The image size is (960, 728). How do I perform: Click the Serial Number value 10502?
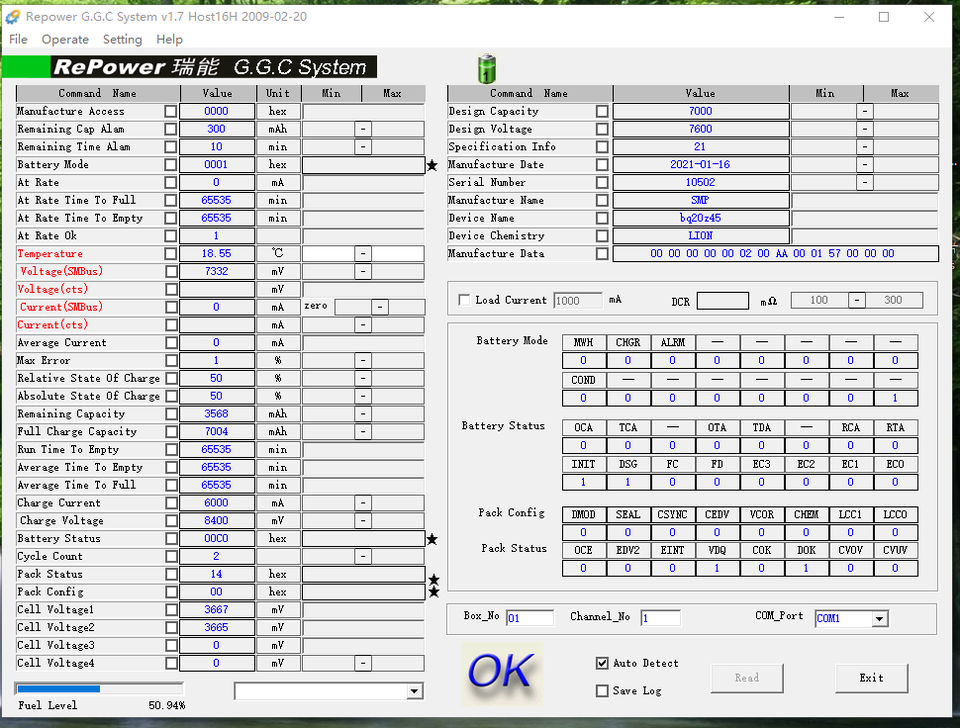[x=700, y=182]
